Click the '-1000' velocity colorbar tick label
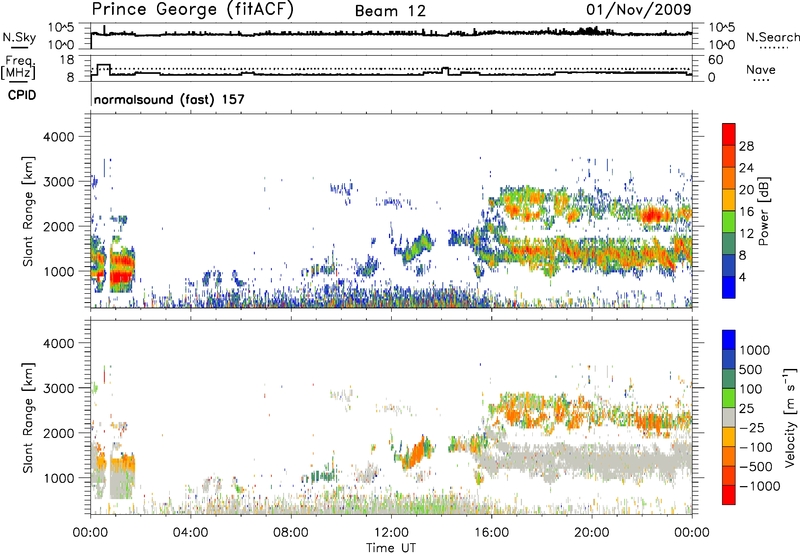The width and height of the screenshot is (800, 554). 759,486
